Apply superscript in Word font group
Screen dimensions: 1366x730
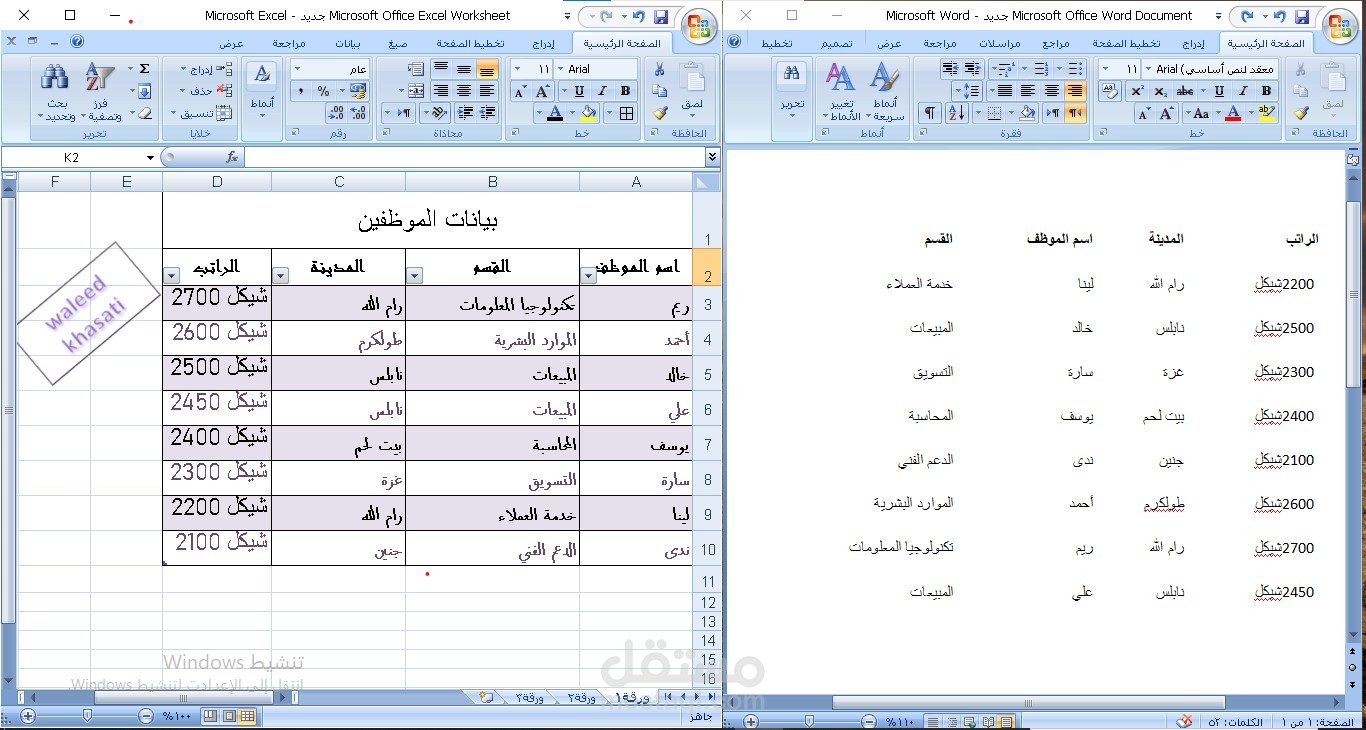[x=1138, y=91]
